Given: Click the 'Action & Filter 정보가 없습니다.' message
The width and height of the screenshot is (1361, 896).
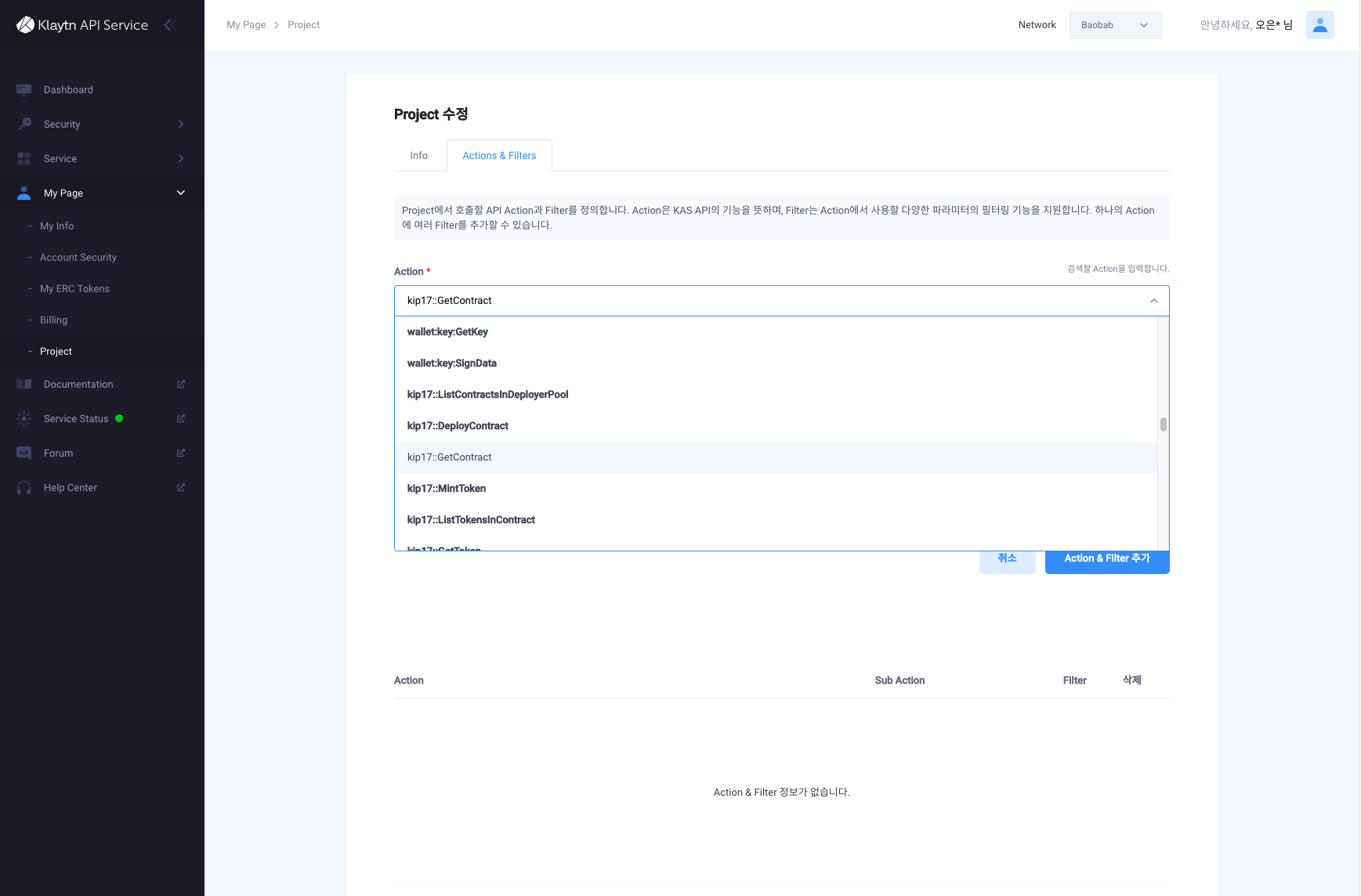Looking at the screenshot, I should [781, 793].
